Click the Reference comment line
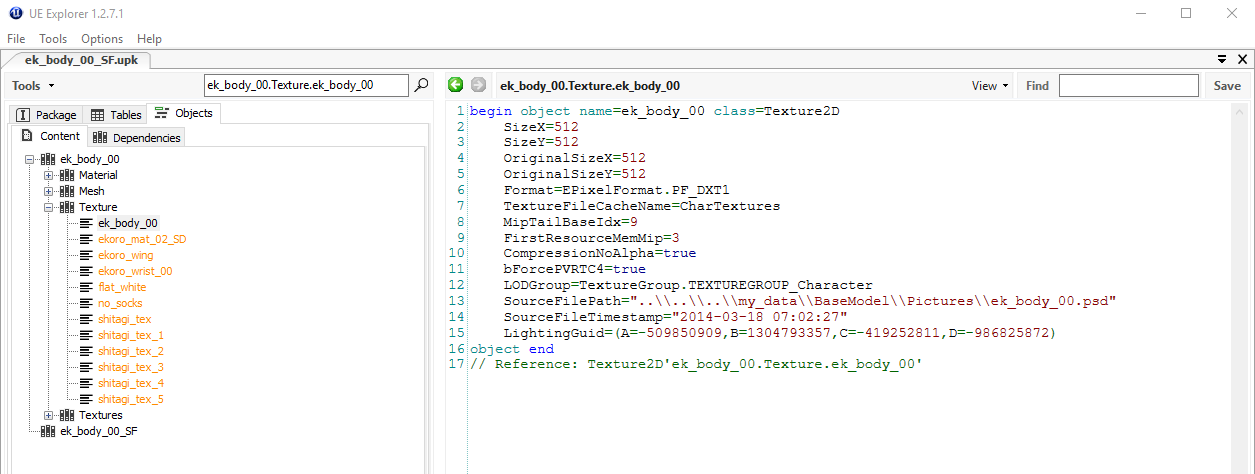This screenshot has height=474, width=1255. pyautogui.click(x=696, y=365)
